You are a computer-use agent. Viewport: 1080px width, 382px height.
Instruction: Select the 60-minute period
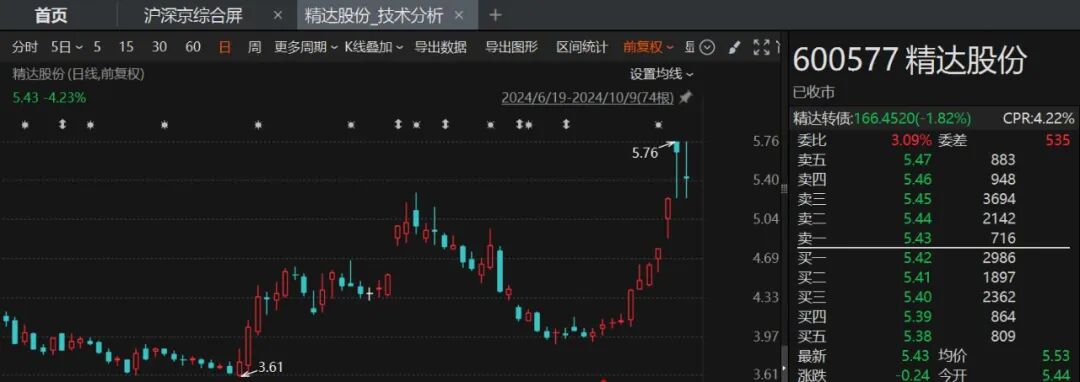(x=194, y=47)
